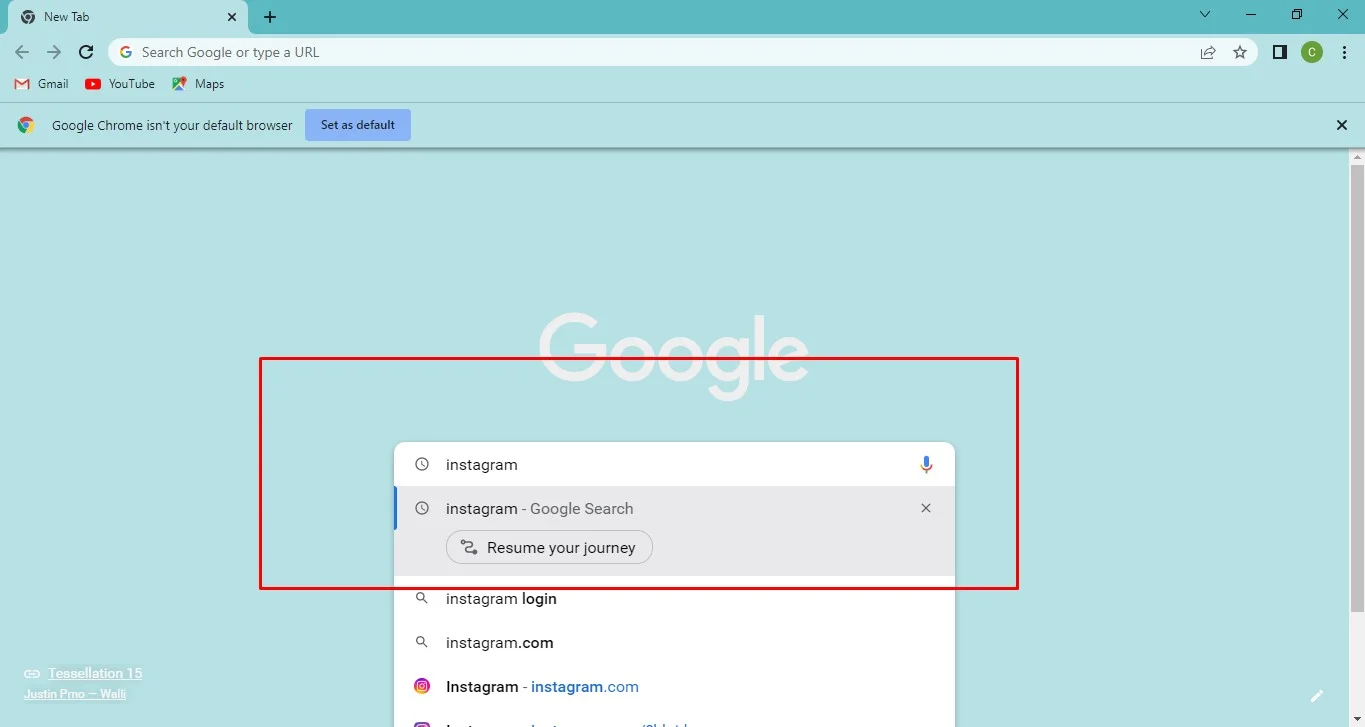1365x727 pixels.
Task: Select the New Tab tab
Action: [125, 17]
